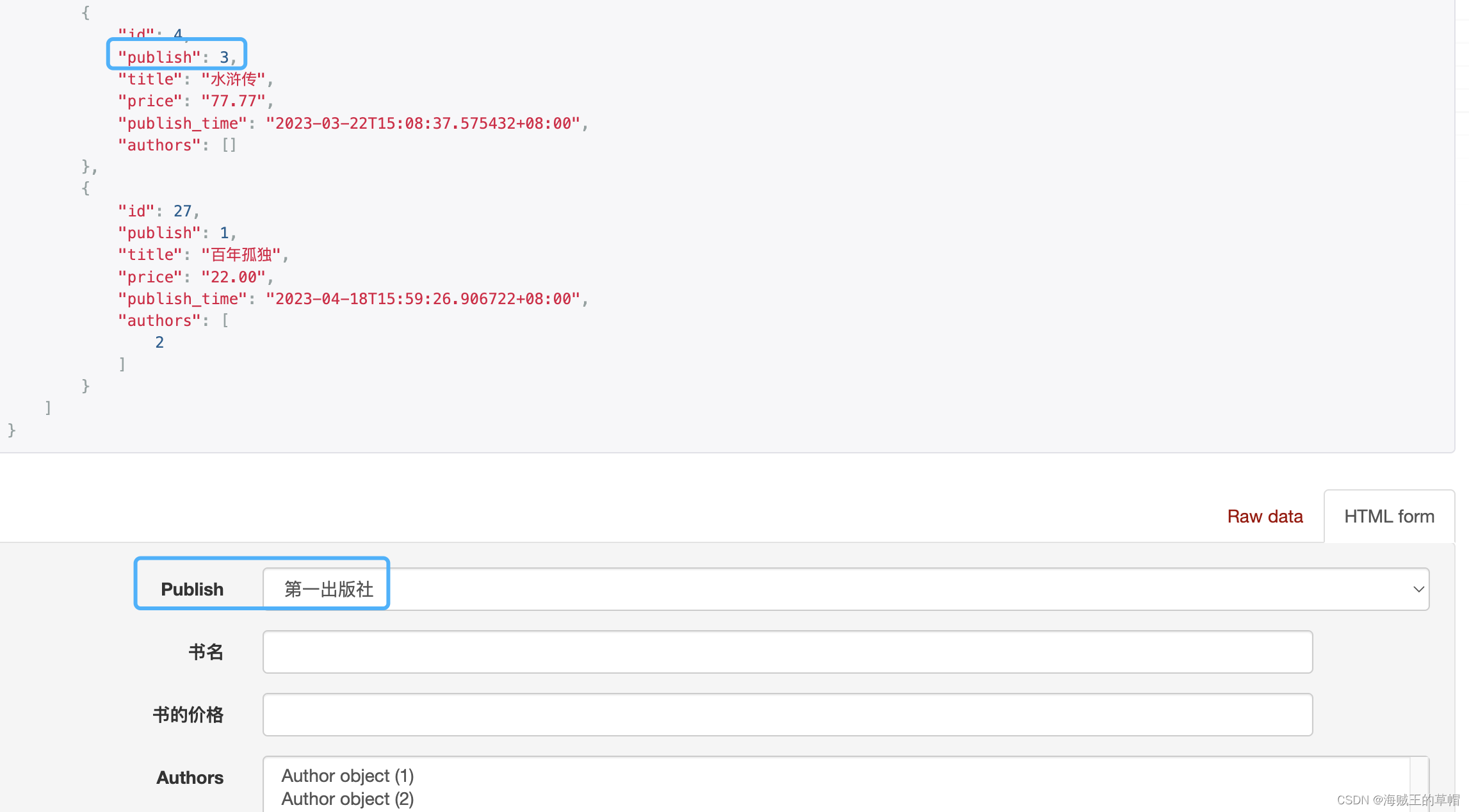This screenshot has width=1469, height=812.
Task: Click the empty "authors": [] line
Action: click(x=177, y=145)
